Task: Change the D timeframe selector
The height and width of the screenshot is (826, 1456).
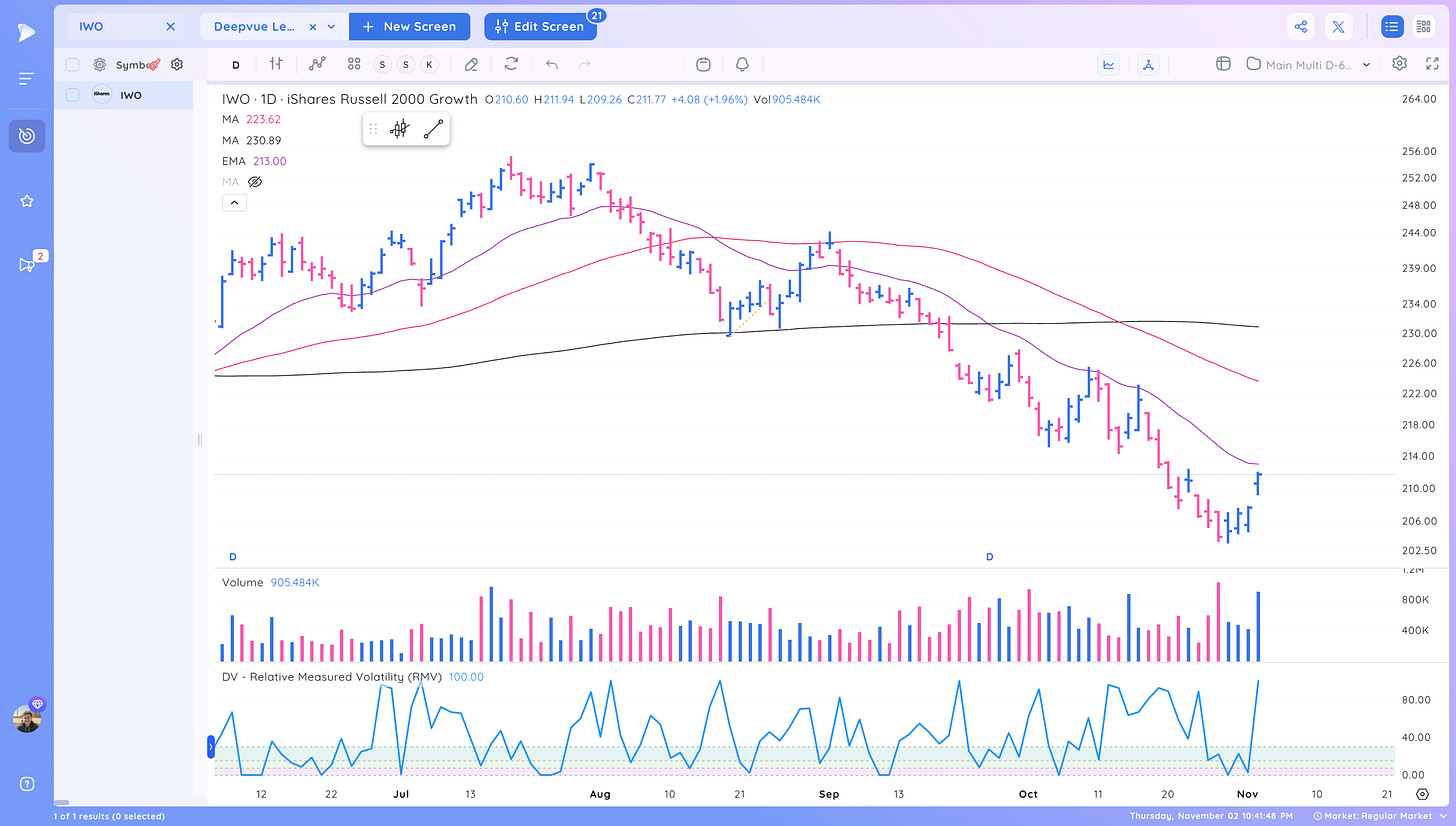Action: coord(236,64)
